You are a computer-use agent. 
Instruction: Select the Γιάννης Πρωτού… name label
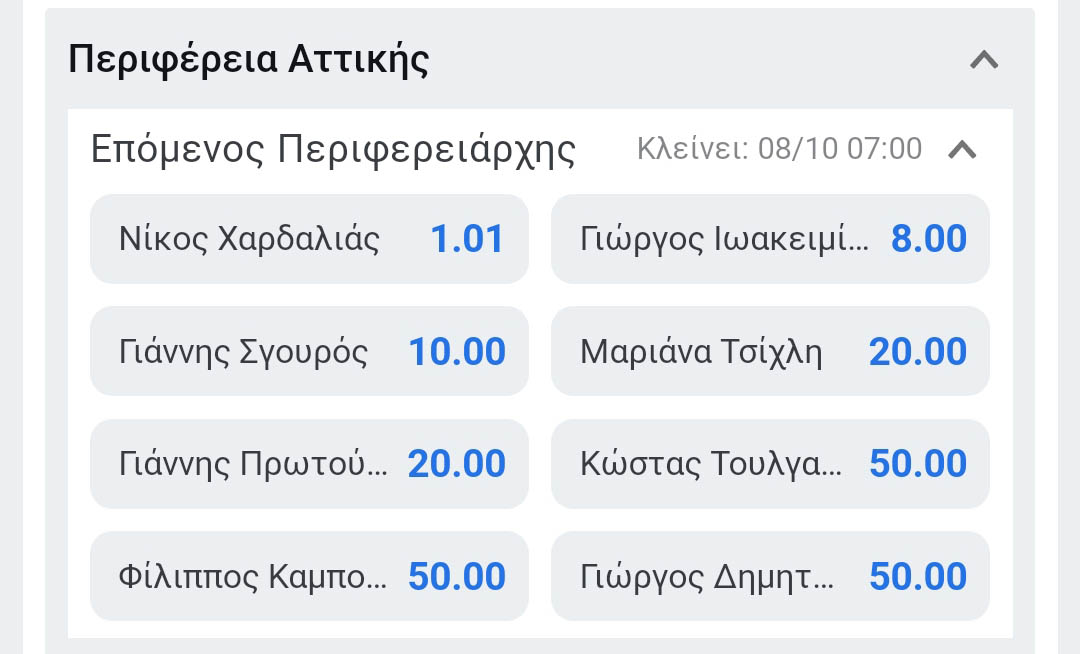253,464
